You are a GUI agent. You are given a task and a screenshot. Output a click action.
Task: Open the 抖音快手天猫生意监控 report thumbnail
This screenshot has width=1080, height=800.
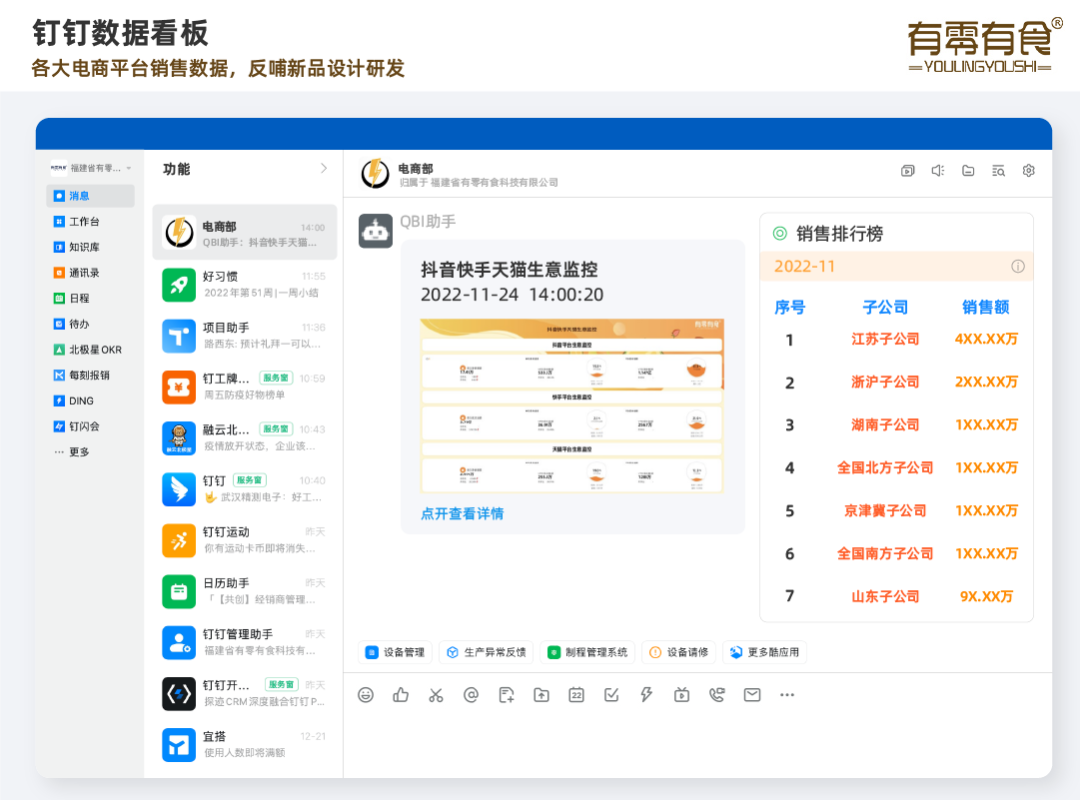point(572,405)
